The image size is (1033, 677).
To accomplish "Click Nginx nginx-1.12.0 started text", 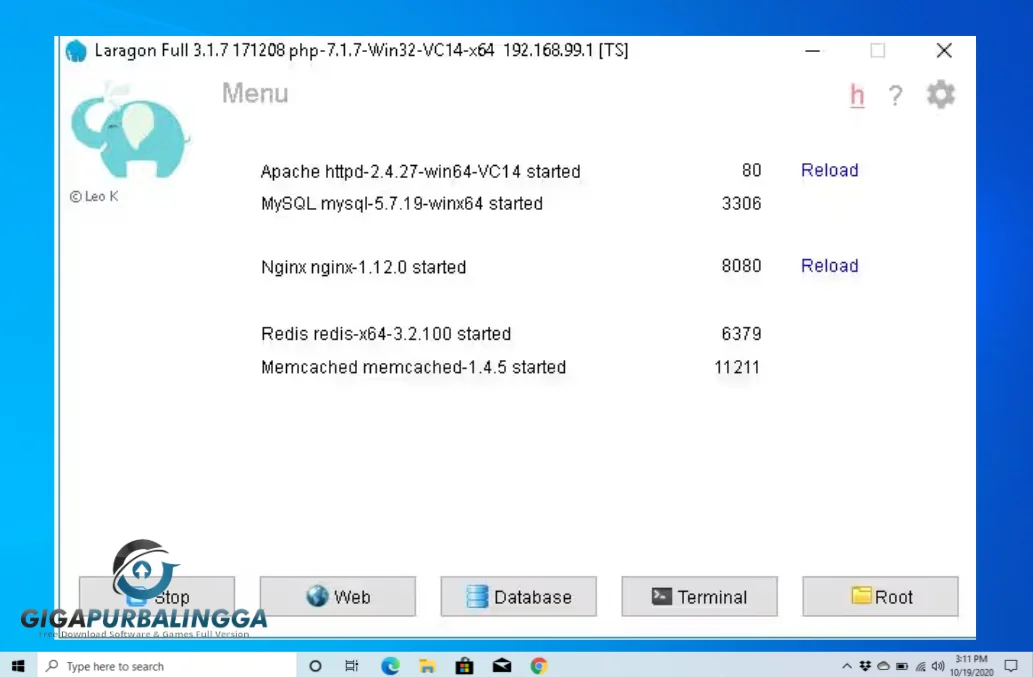I will (364, 267).
